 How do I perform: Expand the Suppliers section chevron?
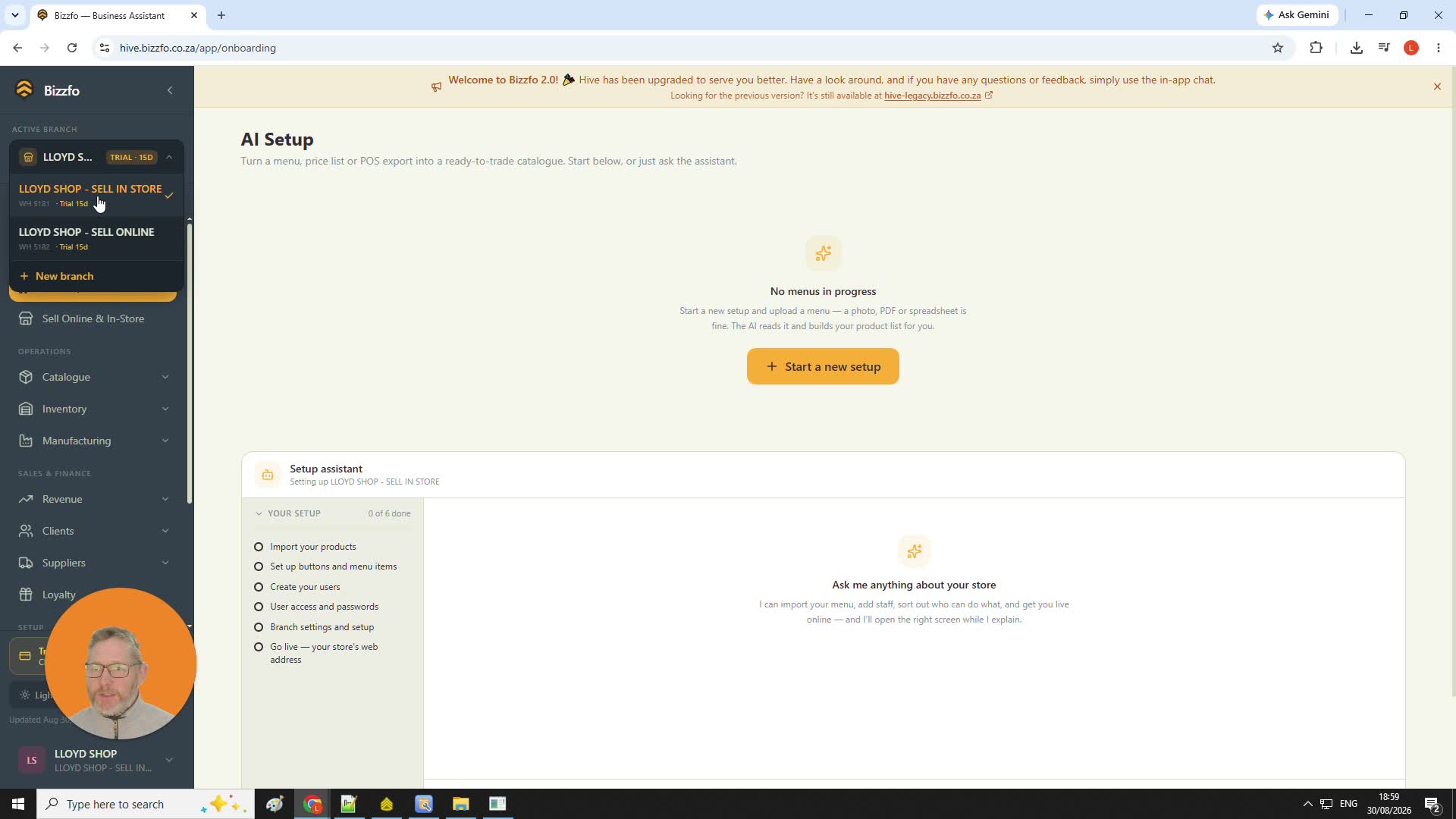point(165,563)
